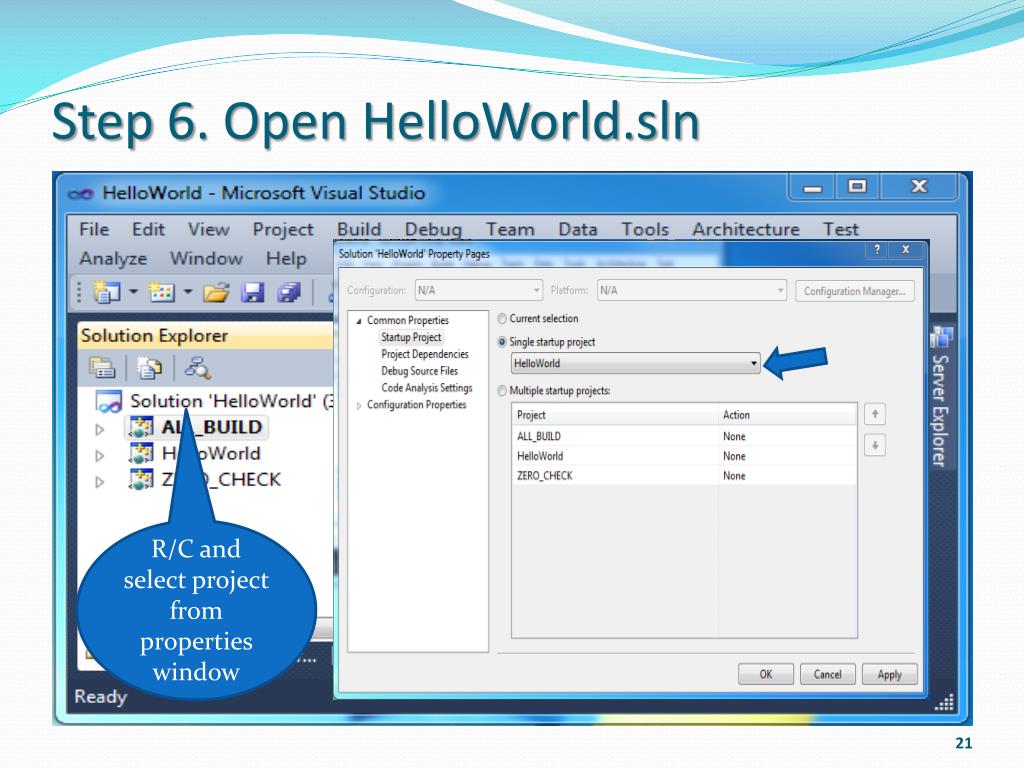Open the File menu

pyautogui.click(x=94, y=229)
